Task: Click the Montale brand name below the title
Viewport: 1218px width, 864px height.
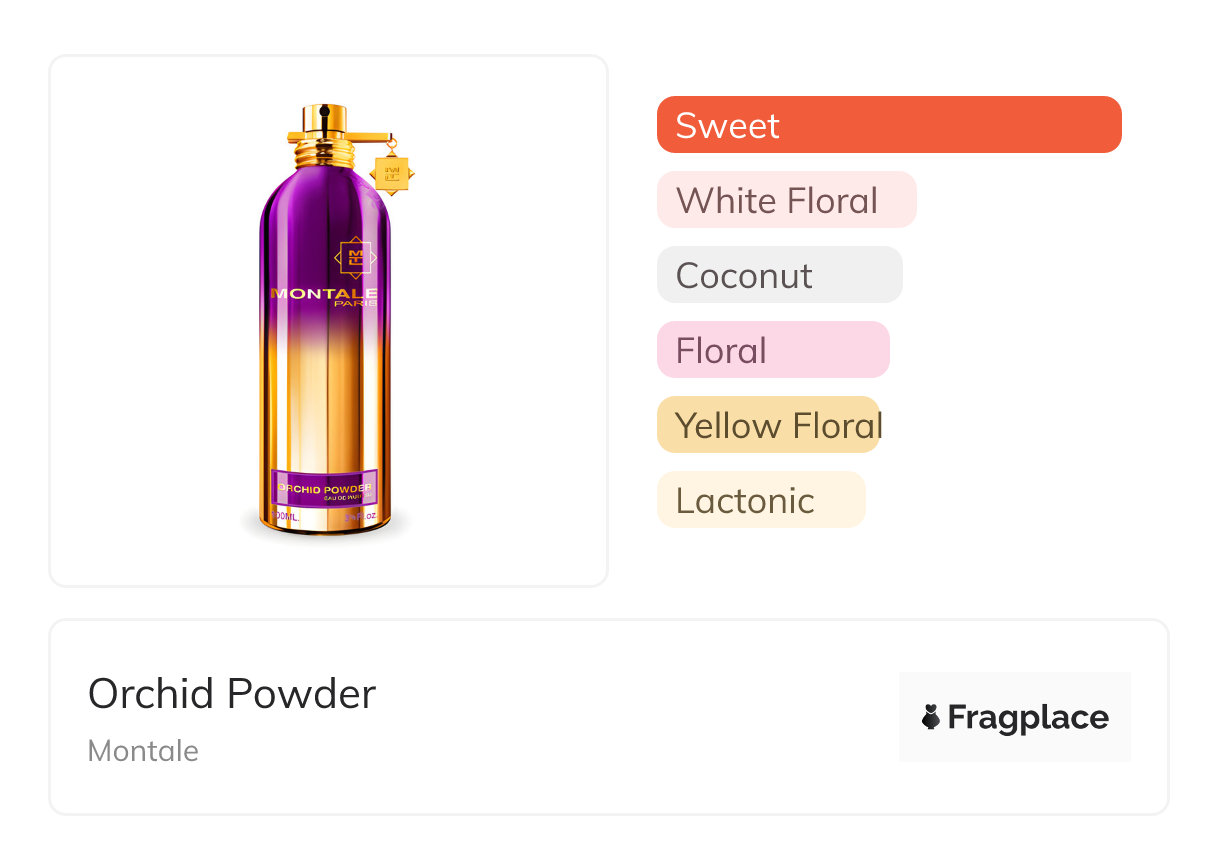Action: coord(143,751)
